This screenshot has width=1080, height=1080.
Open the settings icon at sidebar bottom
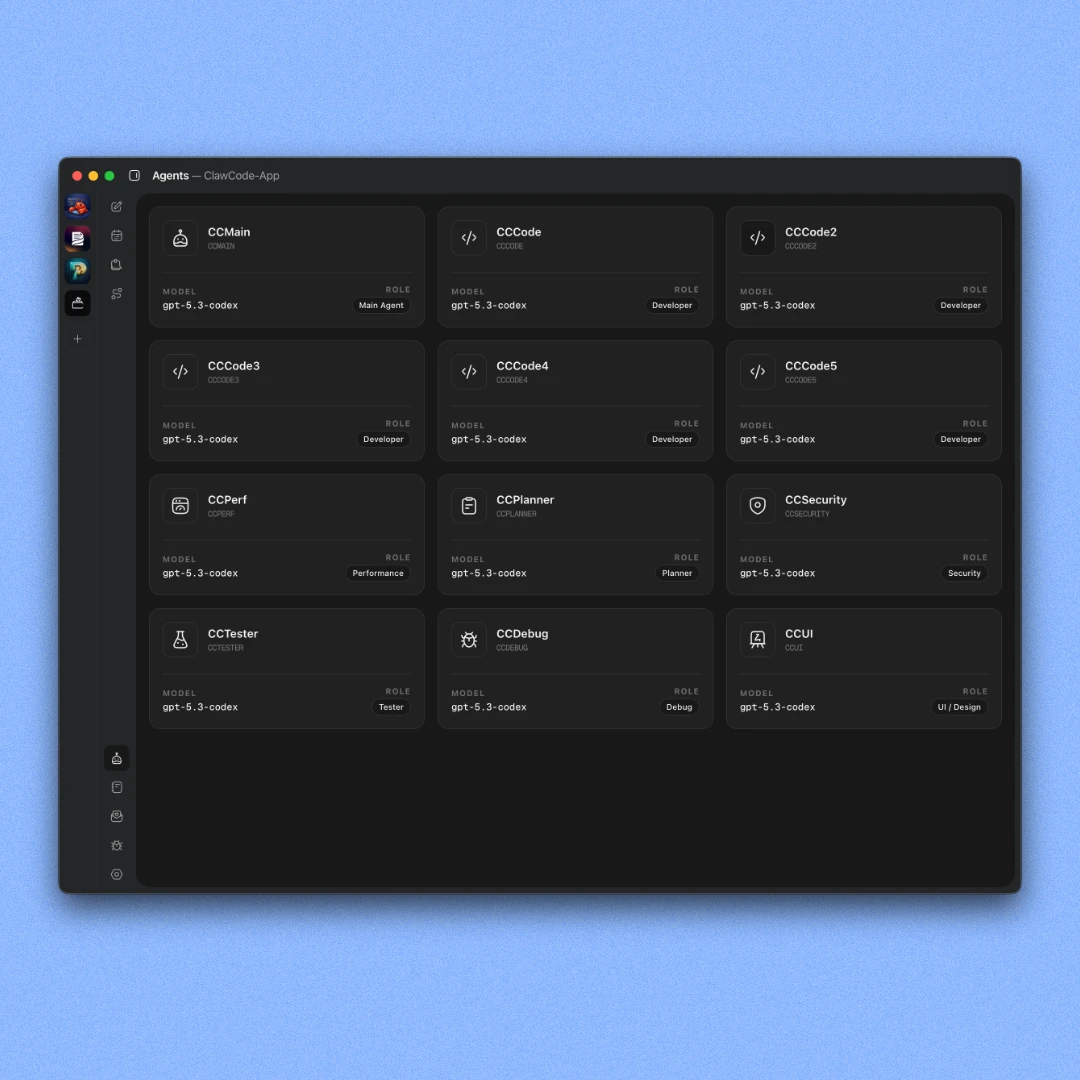pyautogui.click(x=117, y=874)
